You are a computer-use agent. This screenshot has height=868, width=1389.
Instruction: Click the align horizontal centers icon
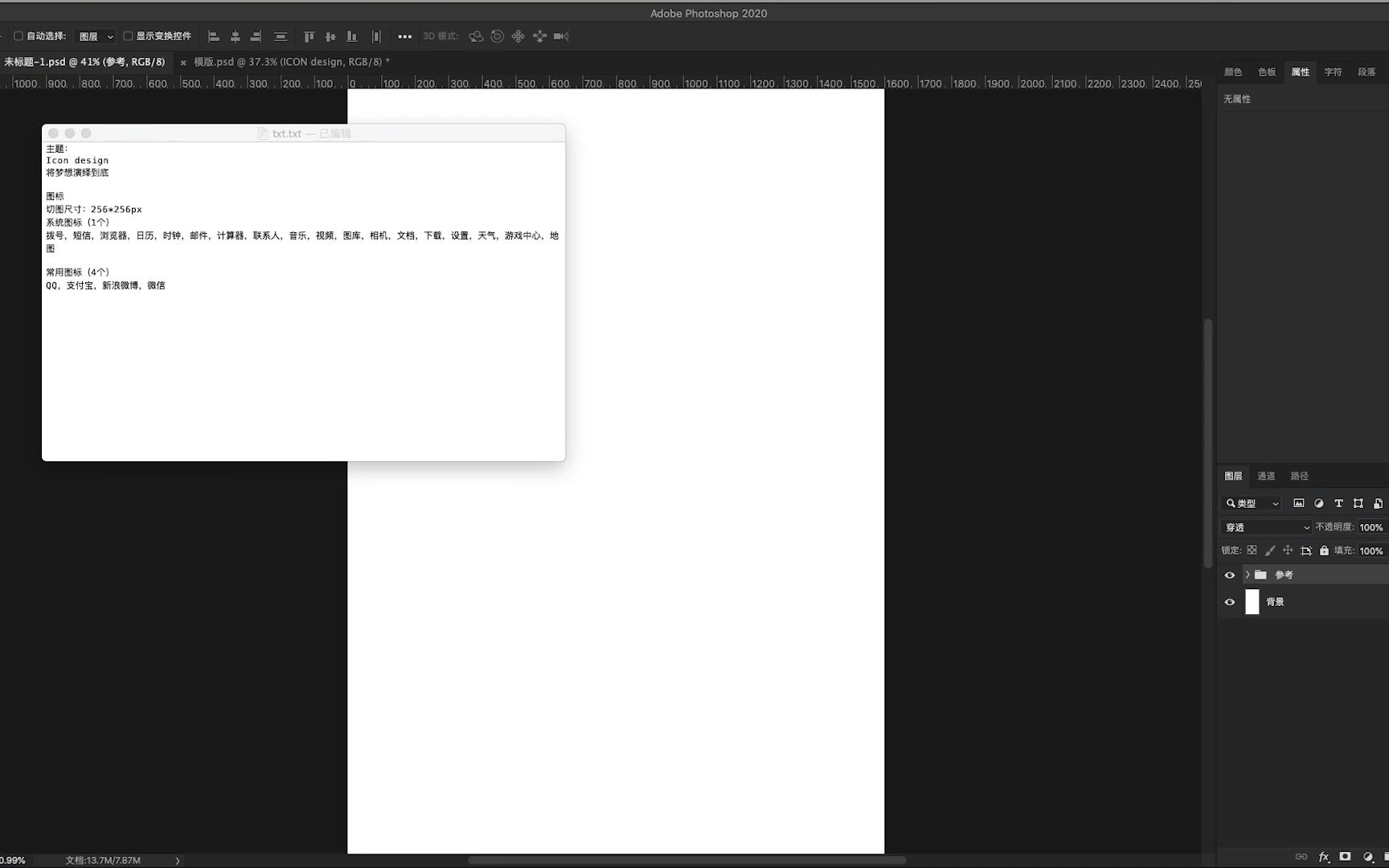[235, 36]
